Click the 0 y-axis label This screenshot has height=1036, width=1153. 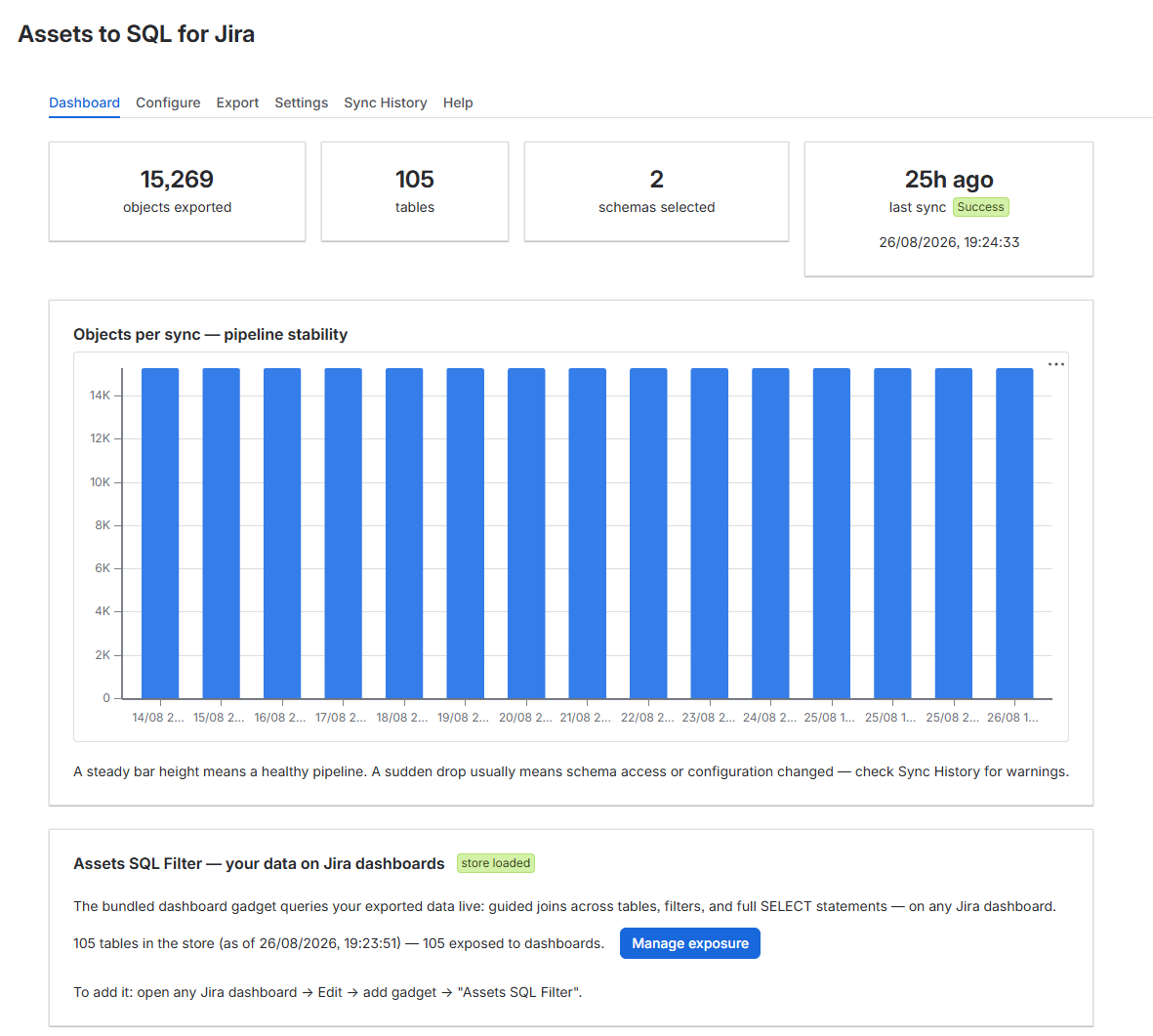106,698
